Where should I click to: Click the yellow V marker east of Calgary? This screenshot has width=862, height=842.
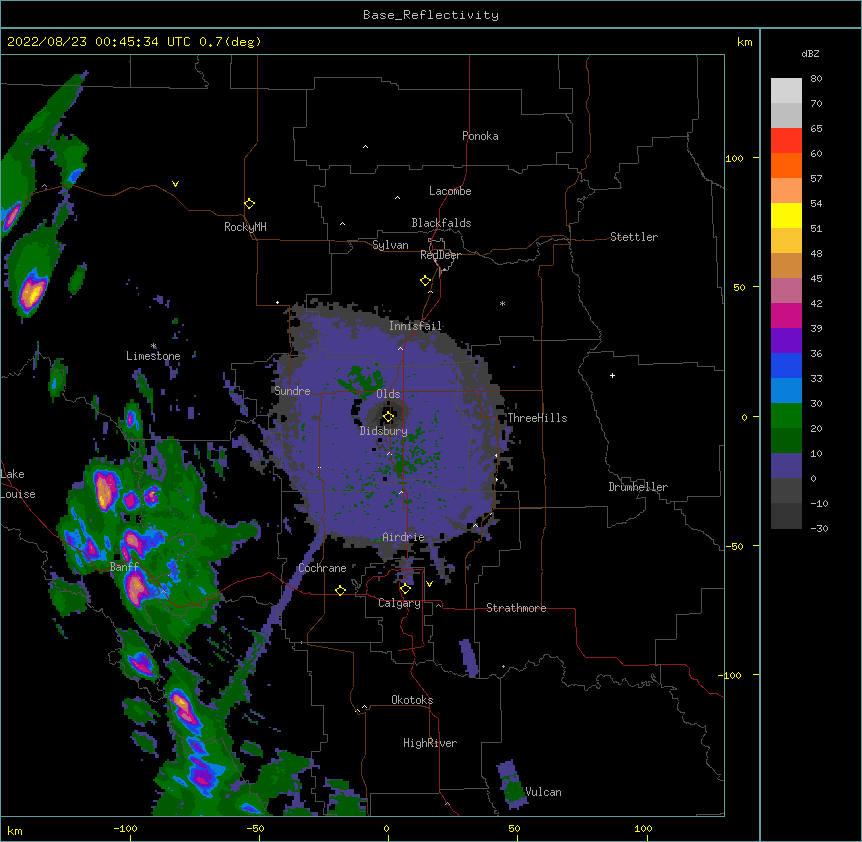point(429,584)
